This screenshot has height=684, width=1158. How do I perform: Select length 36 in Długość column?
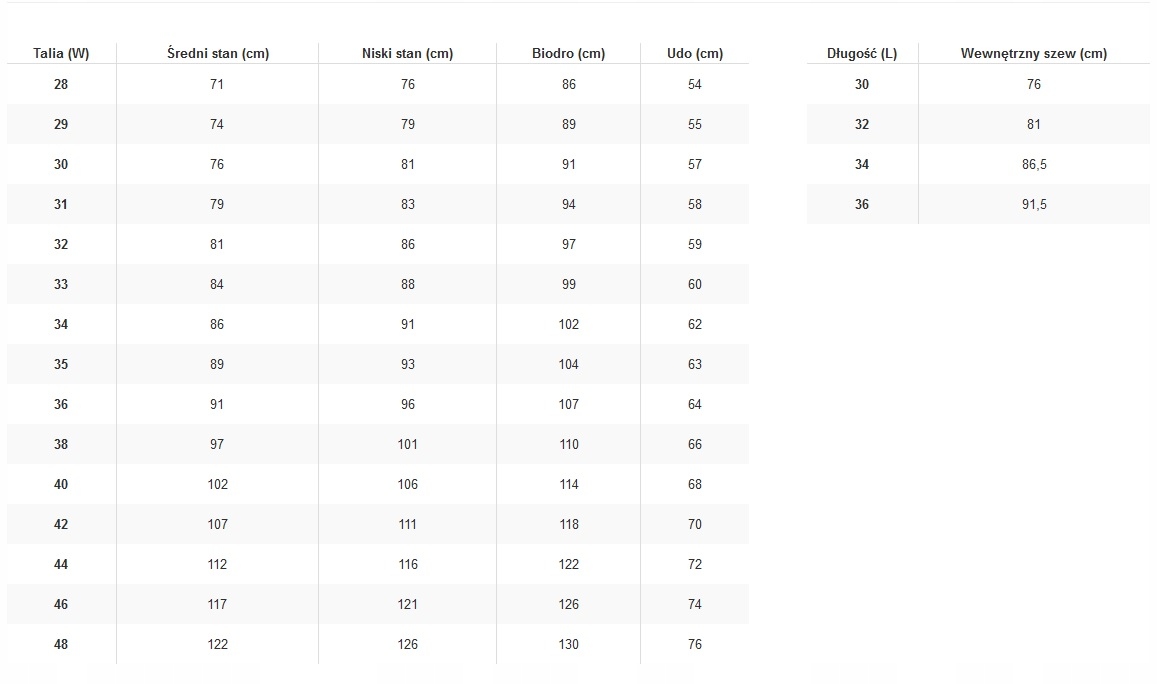862,205
